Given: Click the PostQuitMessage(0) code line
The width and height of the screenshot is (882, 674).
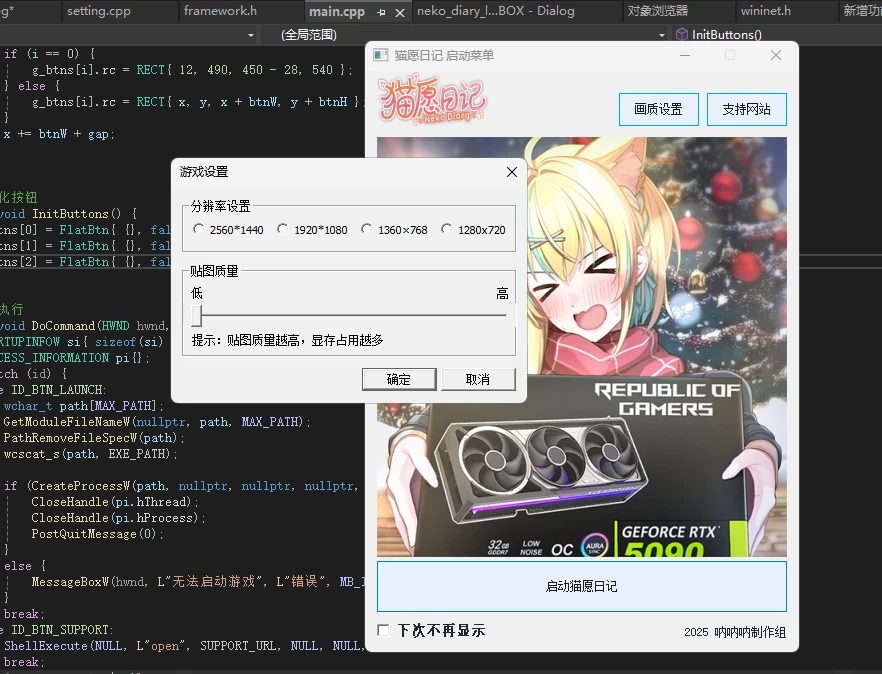Looking at the screenshot, I should [97, 533].
